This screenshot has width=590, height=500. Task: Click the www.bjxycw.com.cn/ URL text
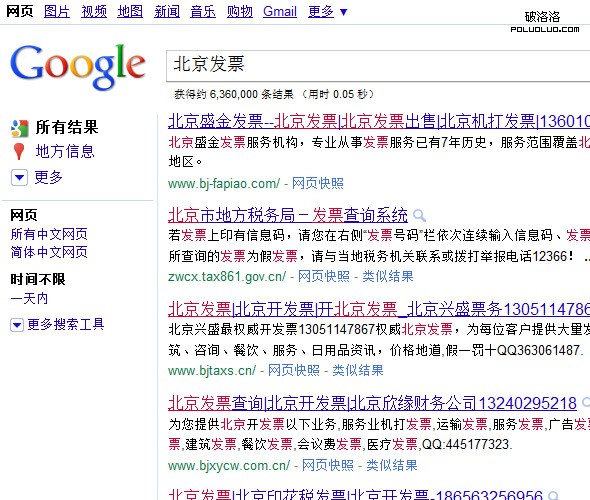(229, 465)
